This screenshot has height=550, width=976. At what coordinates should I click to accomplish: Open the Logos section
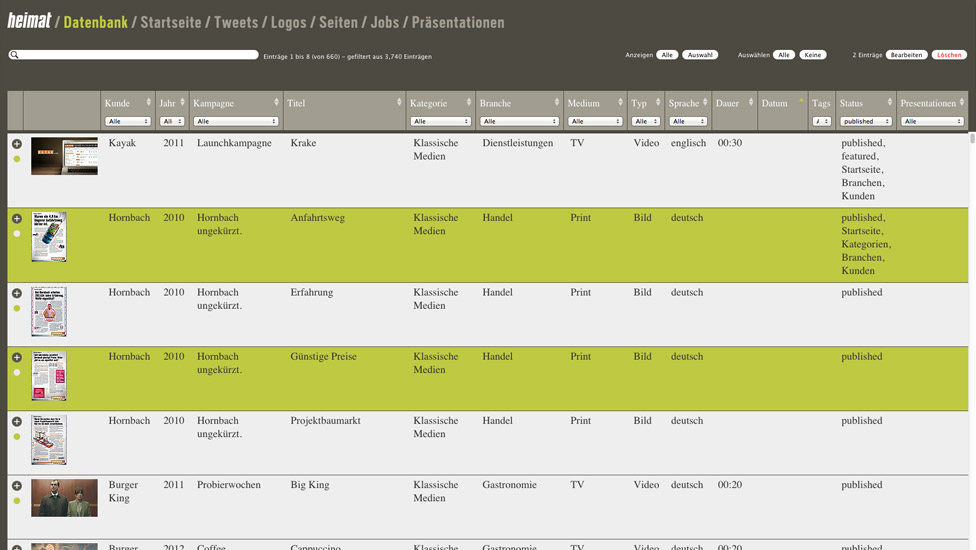point(289,22)
